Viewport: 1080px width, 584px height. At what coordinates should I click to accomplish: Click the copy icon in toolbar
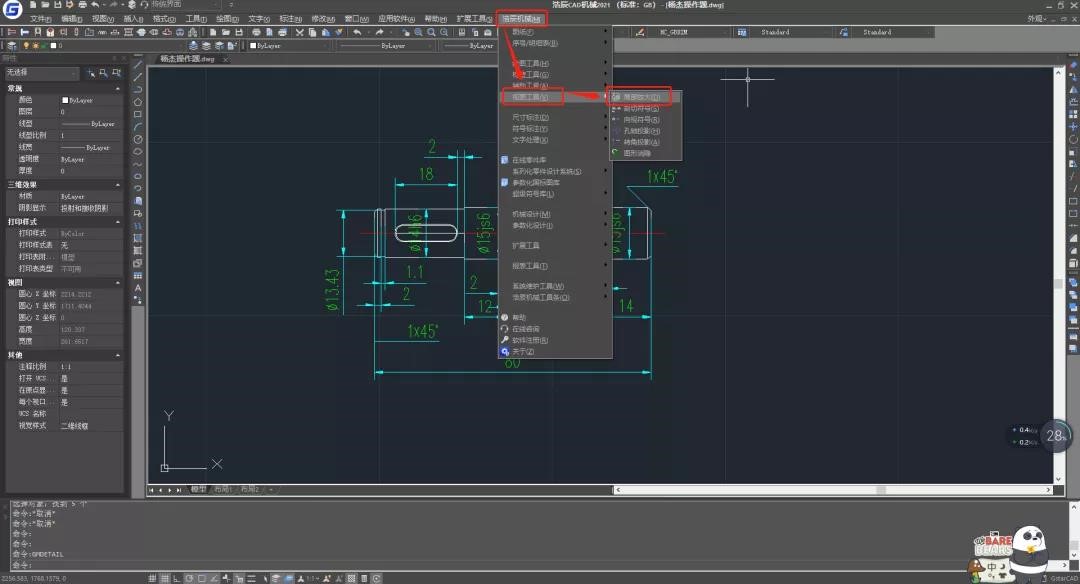312,32
